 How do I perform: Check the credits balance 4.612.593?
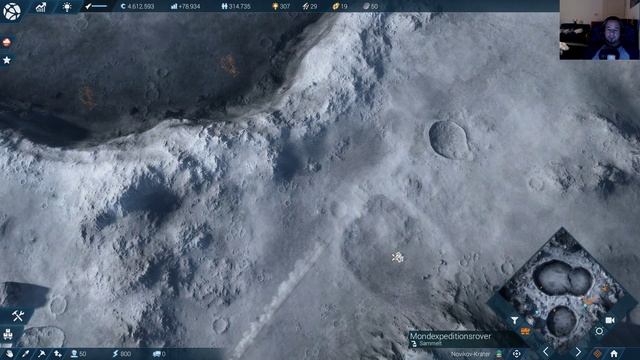[x=138, y=7]
